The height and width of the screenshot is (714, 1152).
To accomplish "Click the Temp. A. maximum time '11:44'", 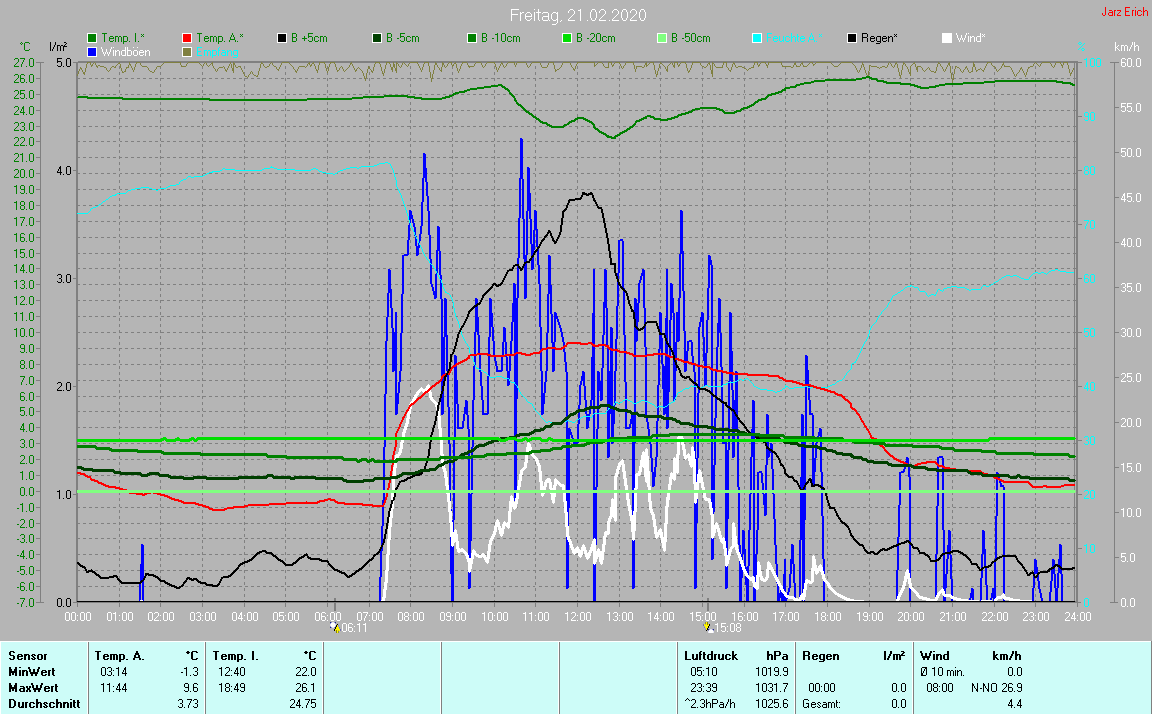I will [x=113, y=688].
